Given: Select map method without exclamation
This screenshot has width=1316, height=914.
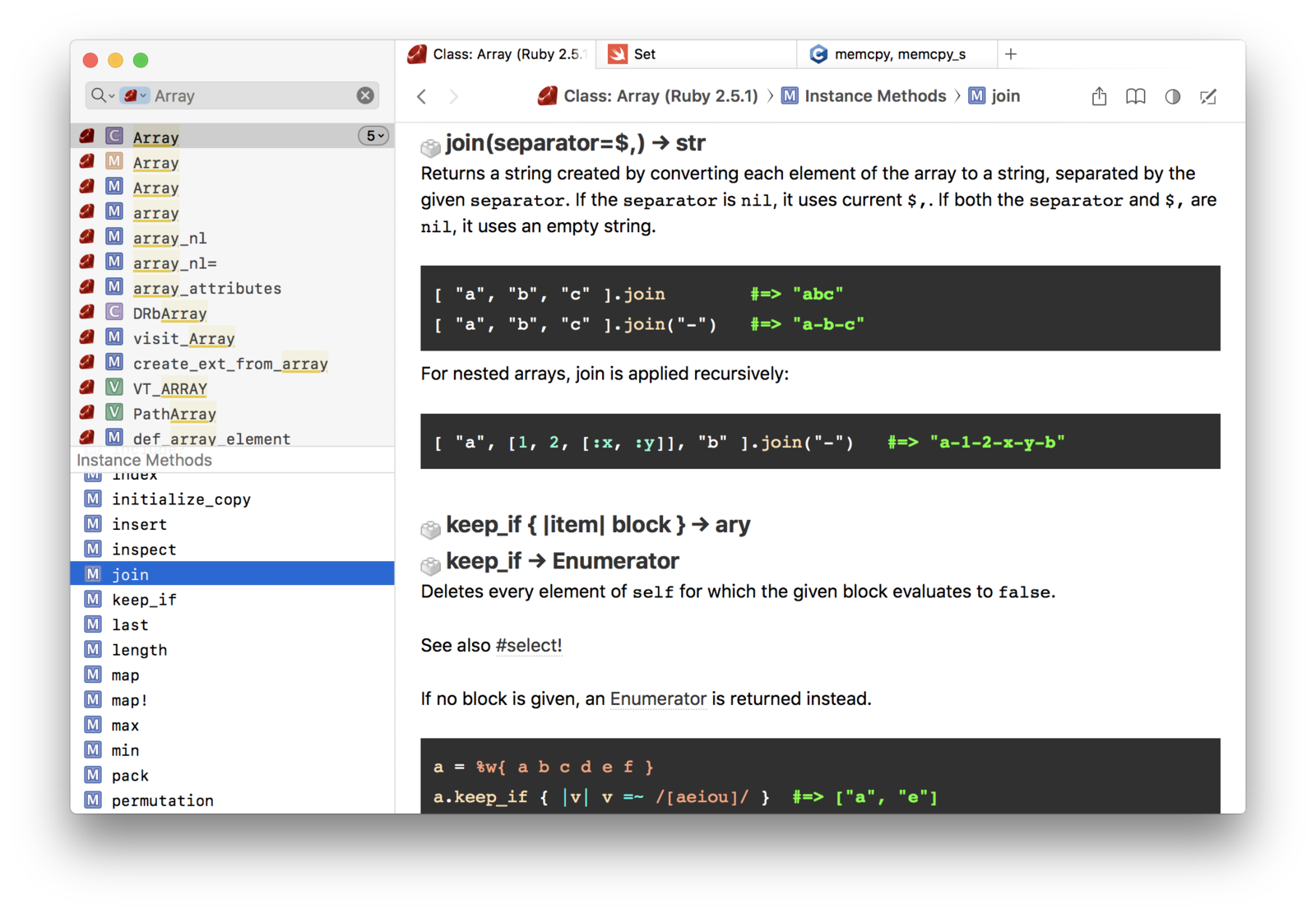Looking at the screenshot, I should tap(232, 675).
